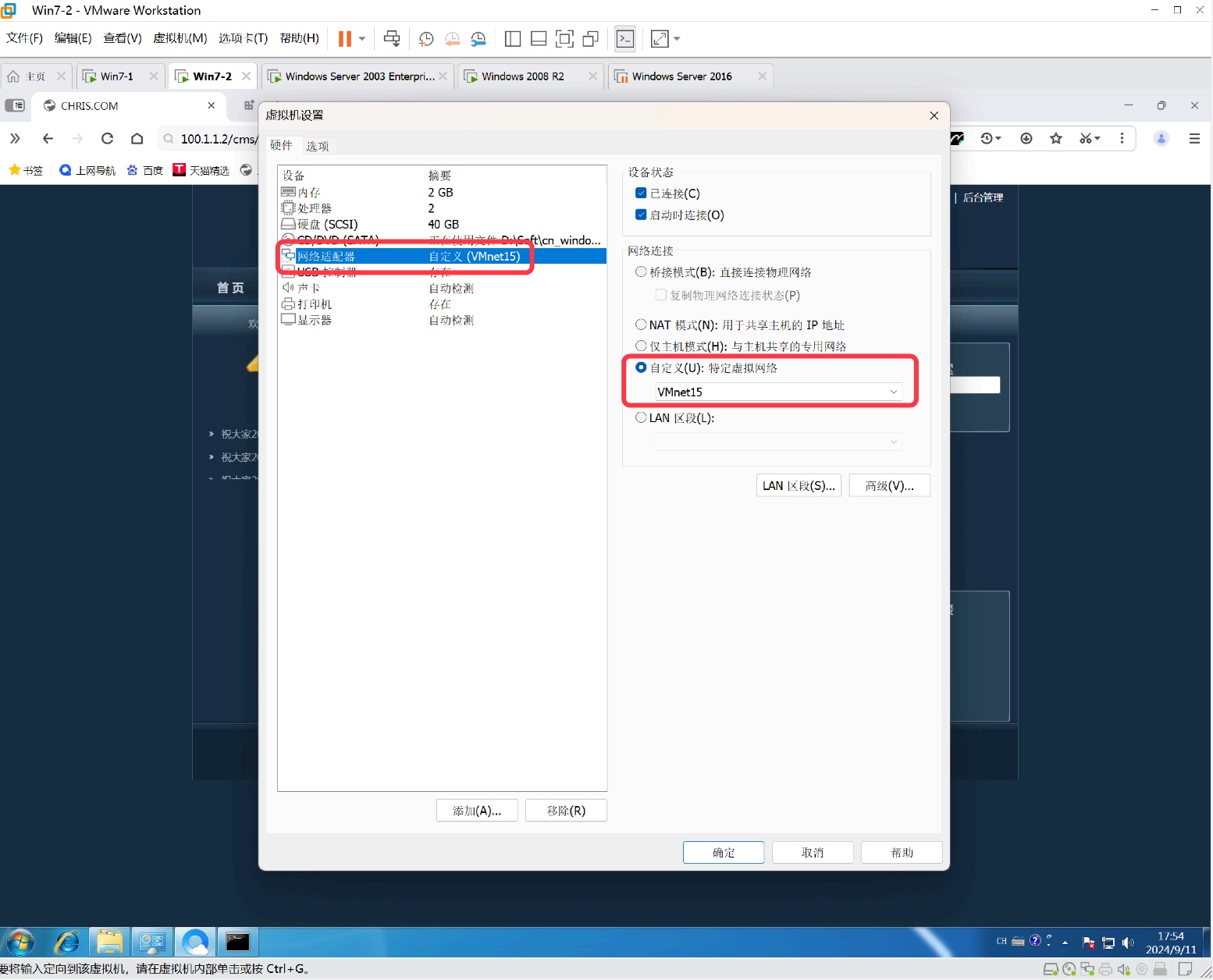Open the 查看(V) menu
The image size is (1213, 980).
click(123, 38)
